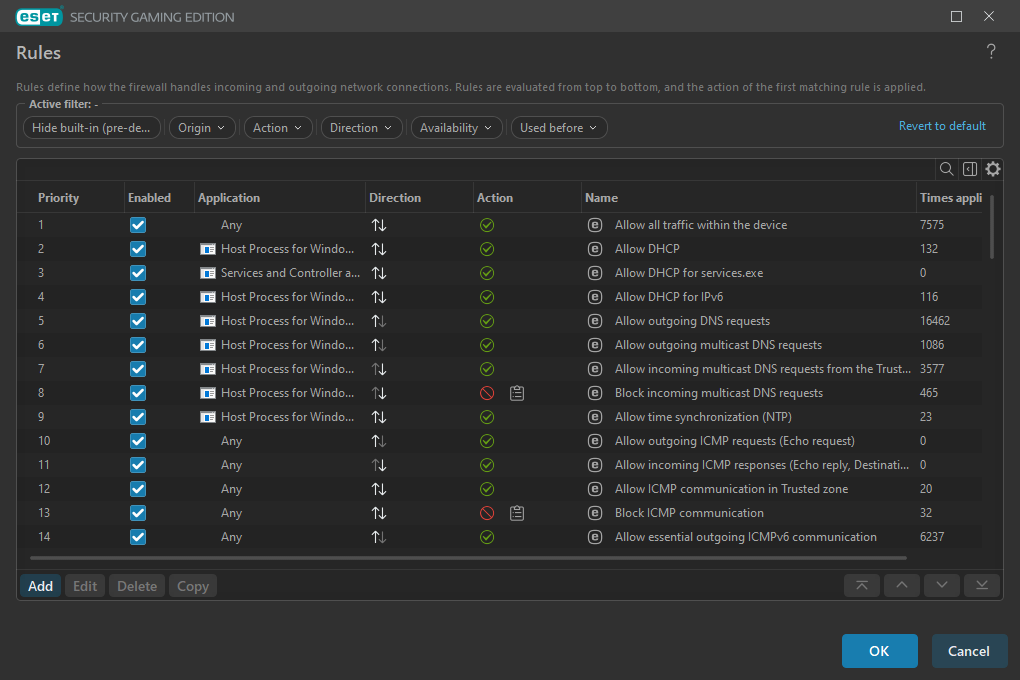Click the help question mark icon
The height and width of the screenshot is (680, 1020).
pyautogui.click(x=991, y=51)
